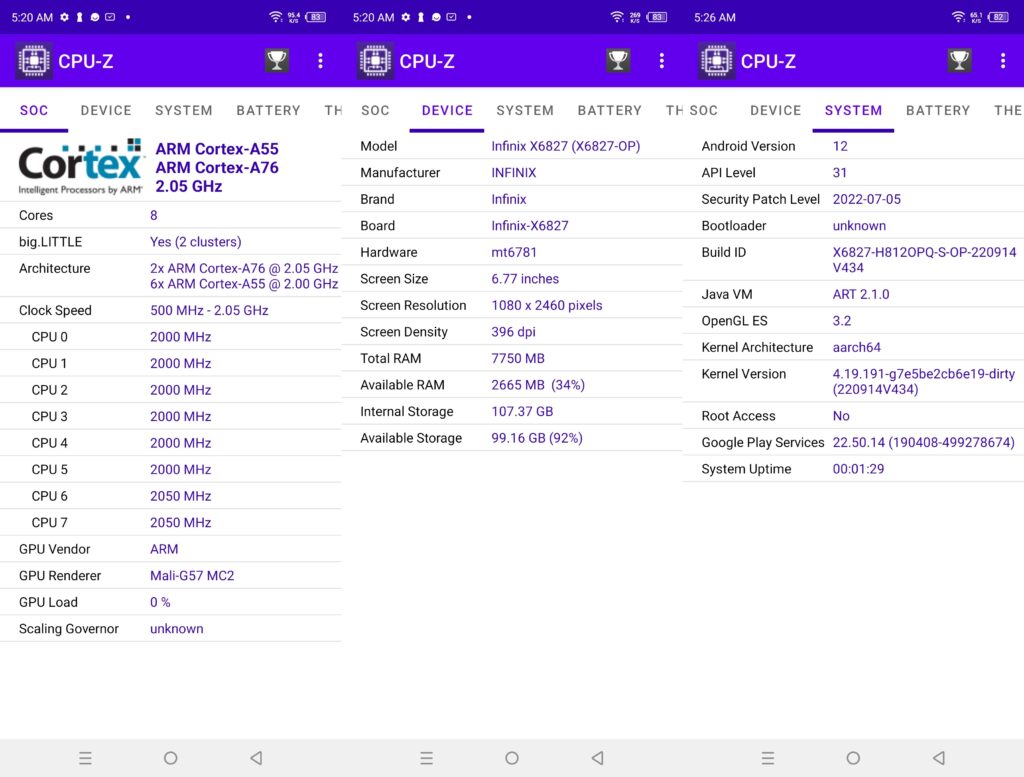Tap Clock Speed '500 MHz - 2.05 GHz'
1024x777 pixels.
coord(209,311)
